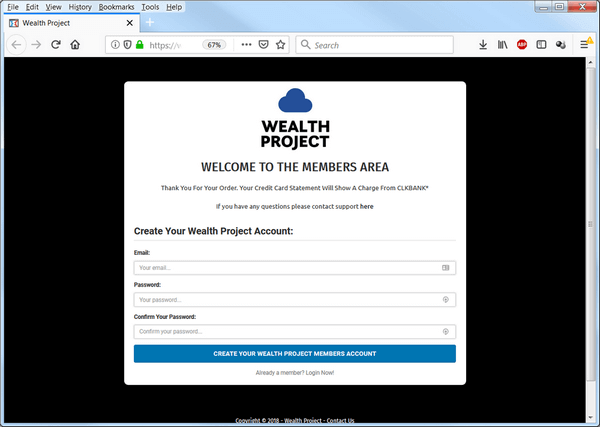Open the Tools menu

pyautogui.click(x=150, y=7)
